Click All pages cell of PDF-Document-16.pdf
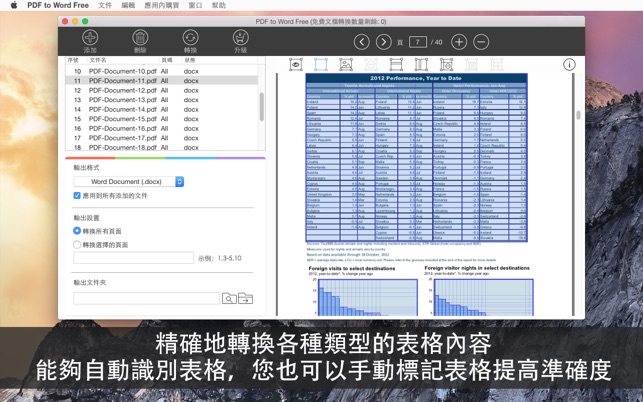 [x=164, y=128]
